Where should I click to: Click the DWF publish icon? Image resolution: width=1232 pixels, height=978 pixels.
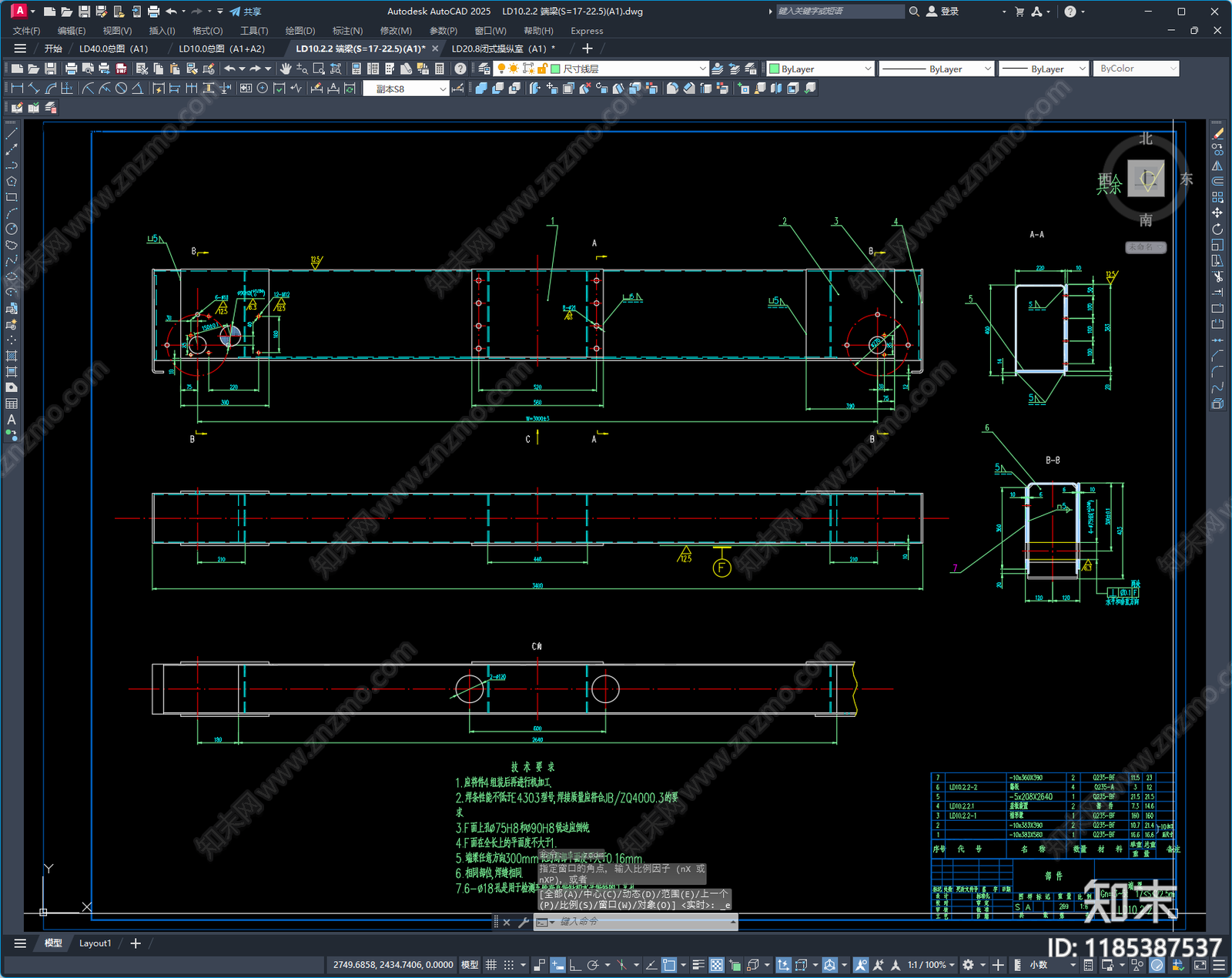coord(121,69)
